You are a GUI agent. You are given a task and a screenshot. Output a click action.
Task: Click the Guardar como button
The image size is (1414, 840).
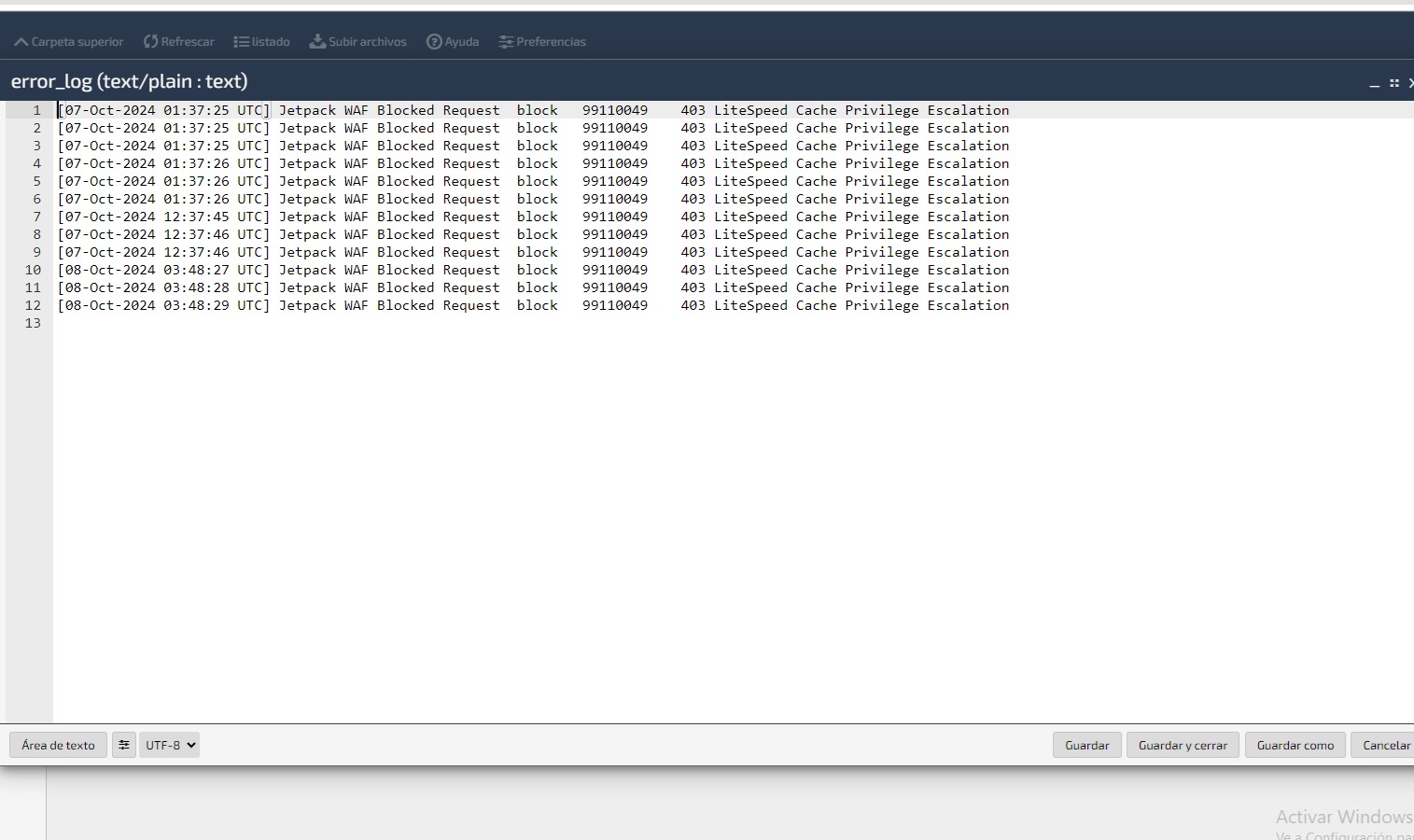point(1295,745)
